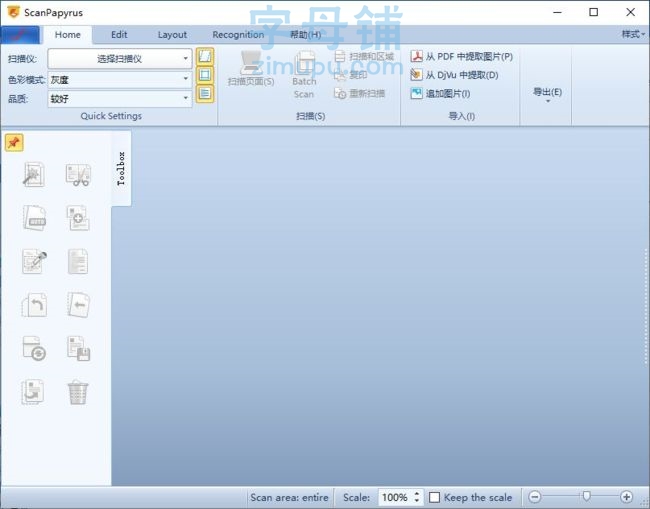Screen dimensions: 650x509
Task: Click the page with pen edit icon
Action: click(34, 262)
